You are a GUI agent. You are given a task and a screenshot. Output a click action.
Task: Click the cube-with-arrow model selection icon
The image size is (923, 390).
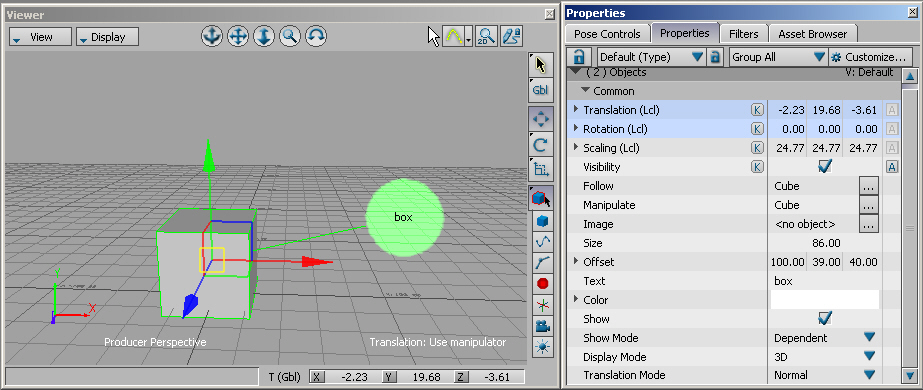[x=541, y=198]
